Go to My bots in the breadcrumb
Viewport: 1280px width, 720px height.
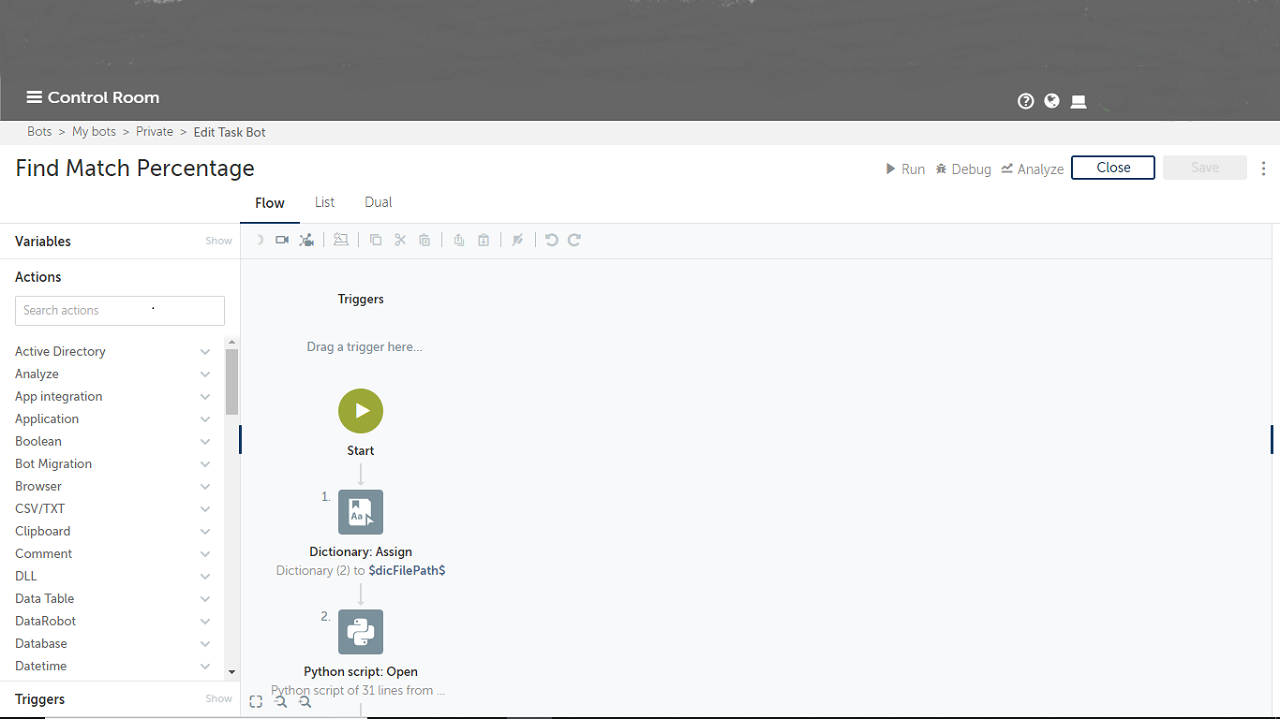click(94, 132)
